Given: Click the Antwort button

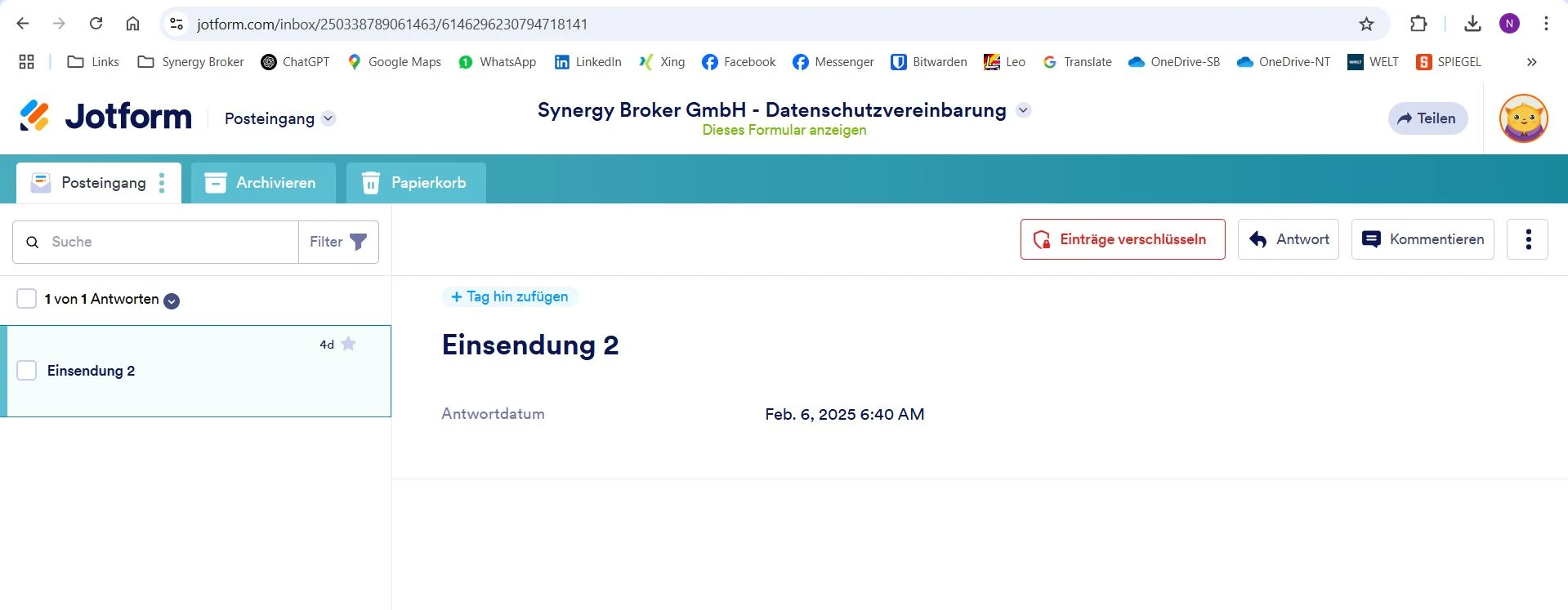Looking at the screenshot, I should [1288, 239].
